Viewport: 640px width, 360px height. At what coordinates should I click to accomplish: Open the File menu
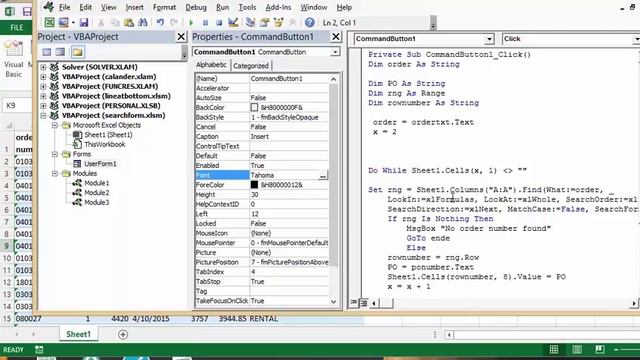64,7
